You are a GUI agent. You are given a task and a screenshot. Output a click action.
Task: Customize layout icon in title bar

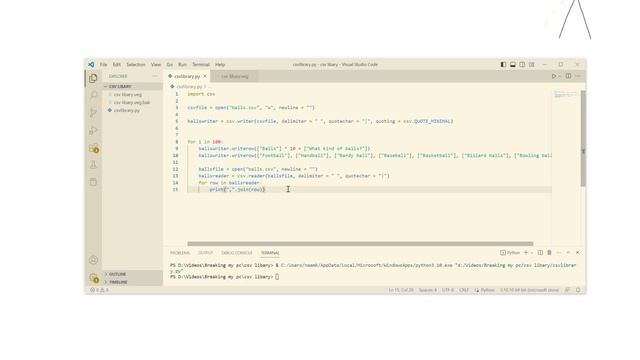[531, 64]
